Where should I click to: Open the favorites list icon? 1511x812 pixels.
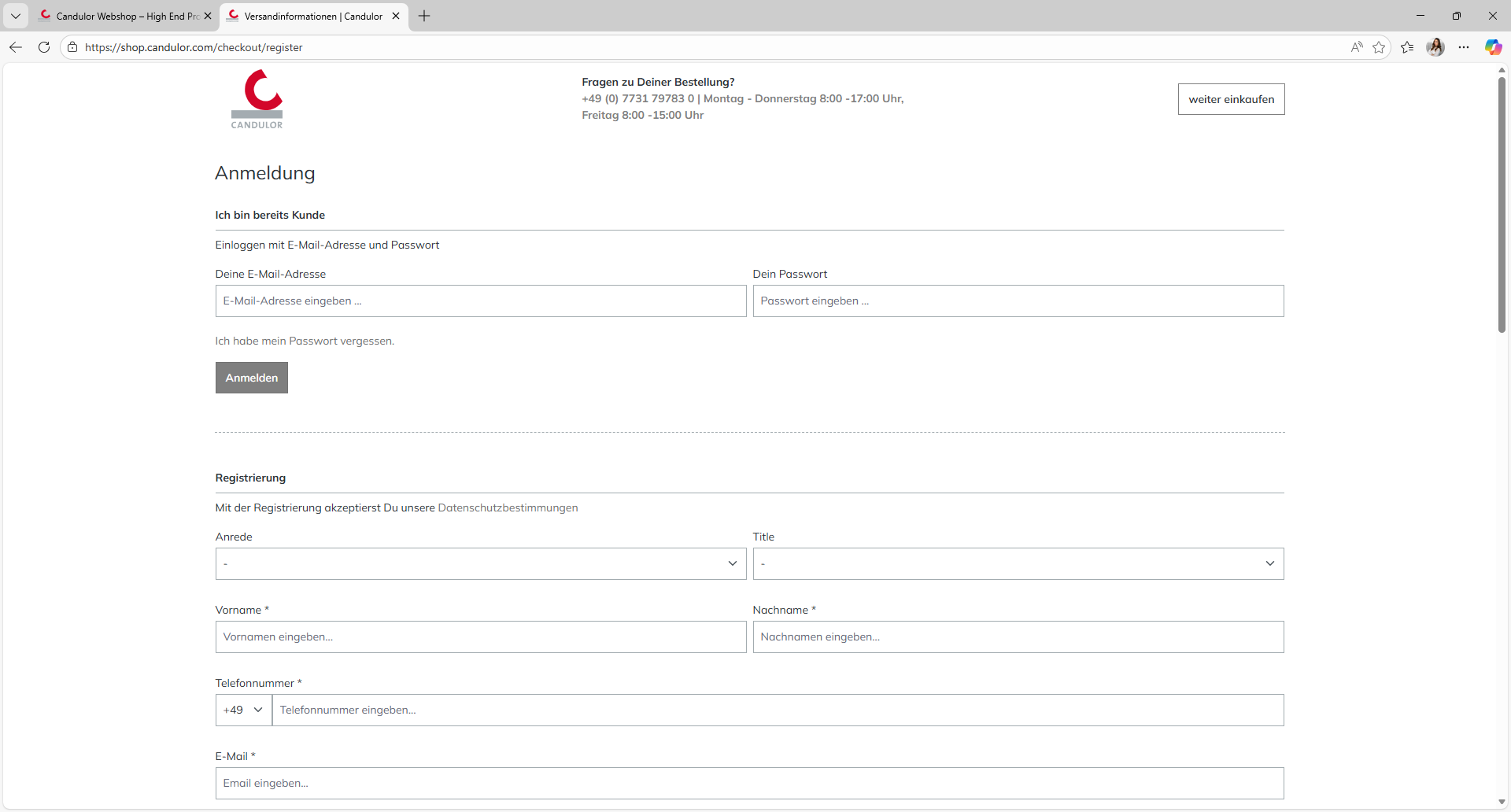[1407, 47]
